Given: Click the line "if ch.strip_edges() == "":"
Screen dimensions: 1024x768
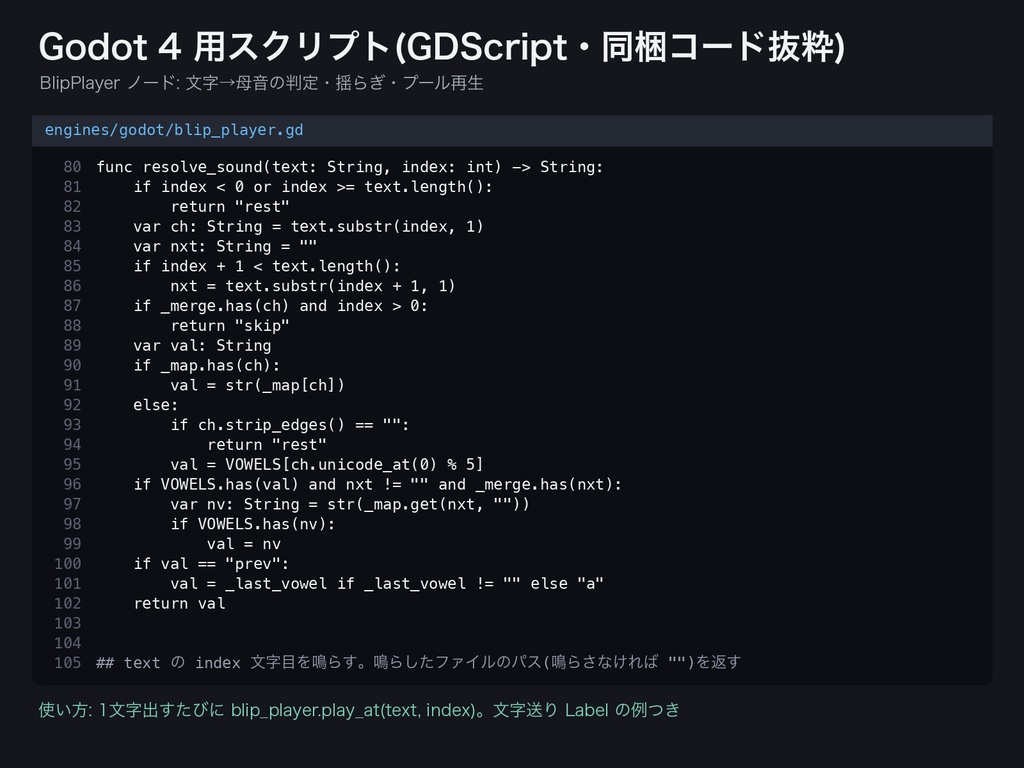Looking at the screenshot, I should (x=289, y=425).
